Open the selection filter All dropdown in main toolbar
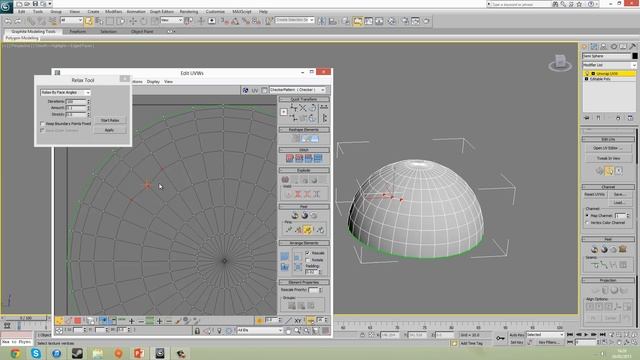The width and height of the screenshot is (640, 360). pos(71,20)
